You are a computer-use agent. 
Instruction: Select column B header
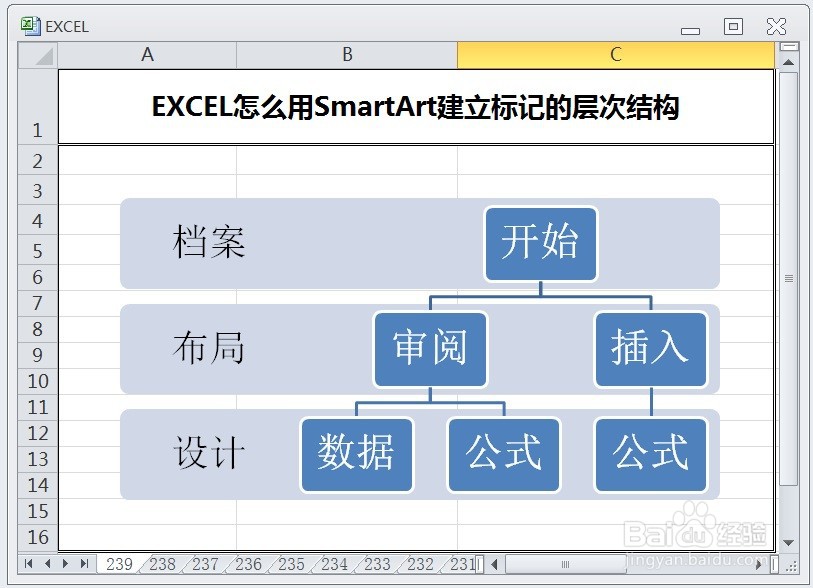(347, 55)
